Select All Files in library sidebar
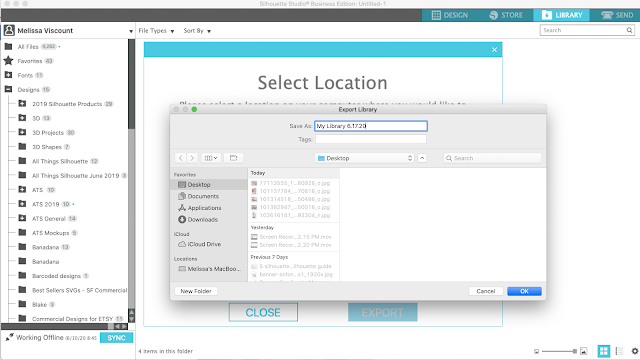This screenshot has height=360, width=640. (x=28, y=47)
